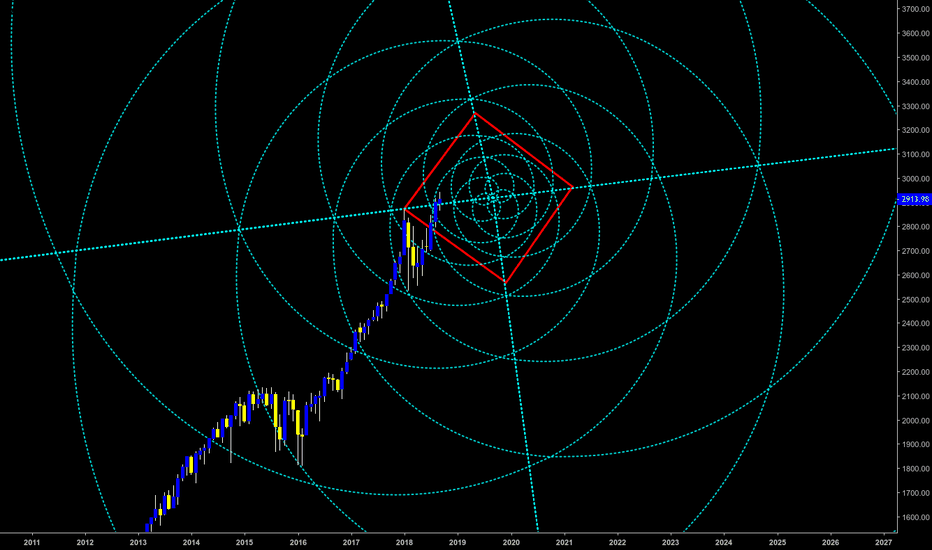Pick the 3300.00 price scale label

915,106
